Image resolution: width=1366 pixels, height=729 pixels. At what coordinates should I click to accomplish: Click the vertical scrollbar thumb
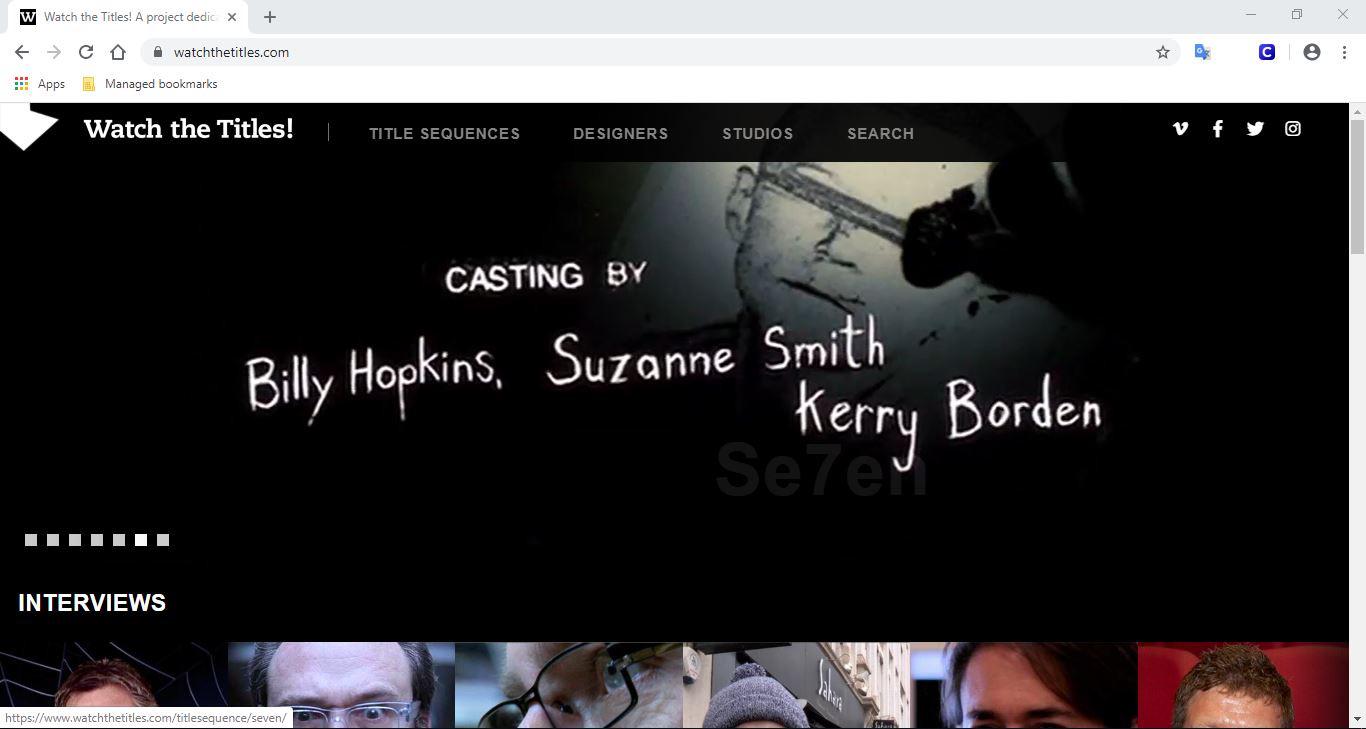(1357, 186)
